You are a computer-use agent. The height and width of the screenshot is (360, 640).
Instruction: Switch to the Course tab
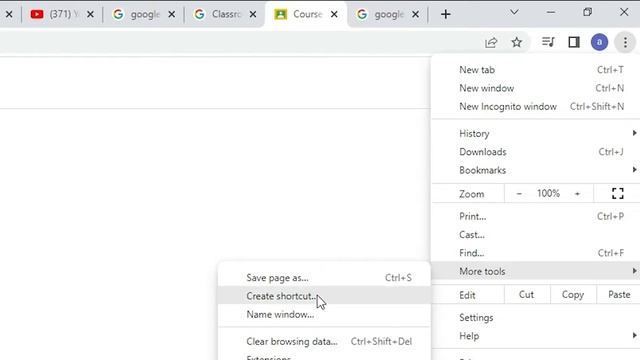[x=306, y=14]
